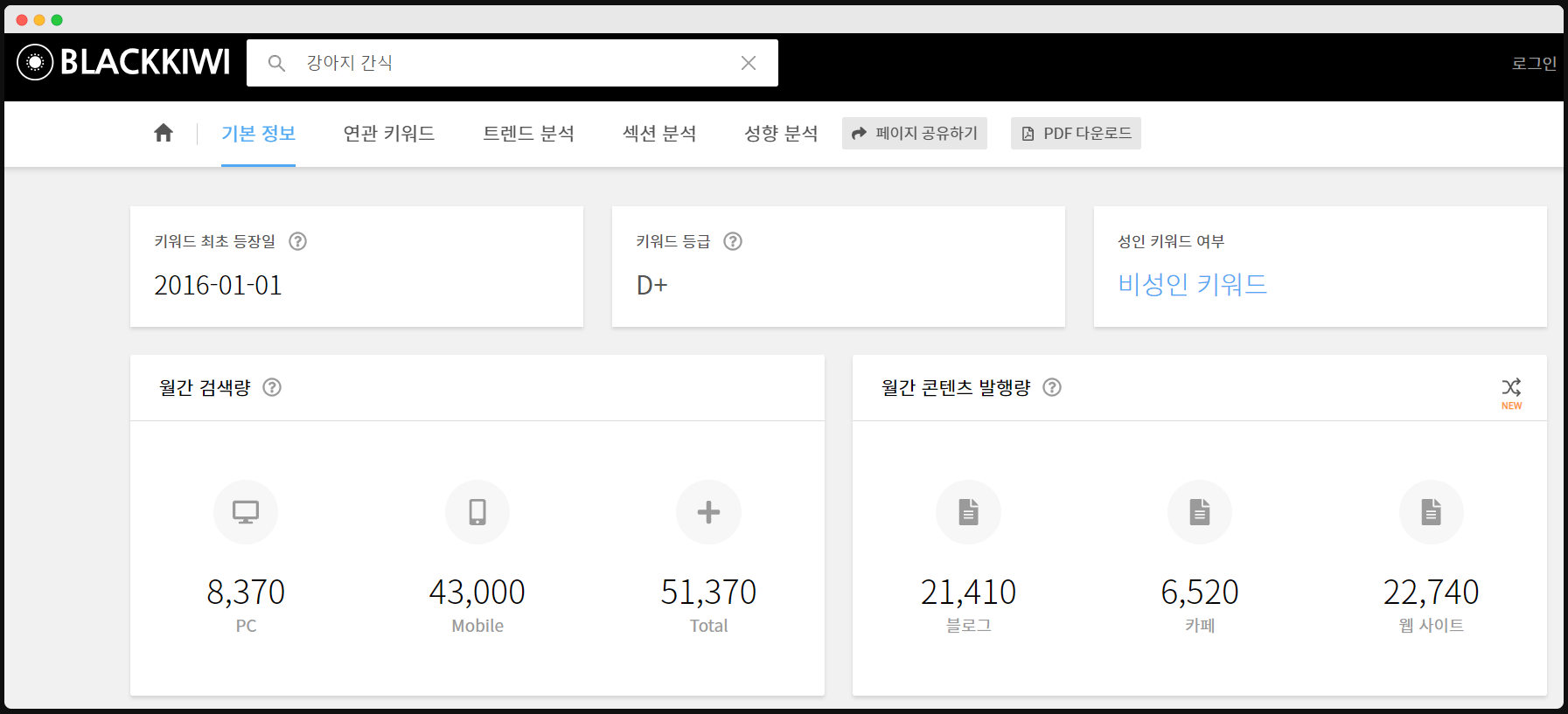The height and width of the screenshot is (714, 1568).
Task: Select the 기본 정보 tab
Action: tap(258, 134)
